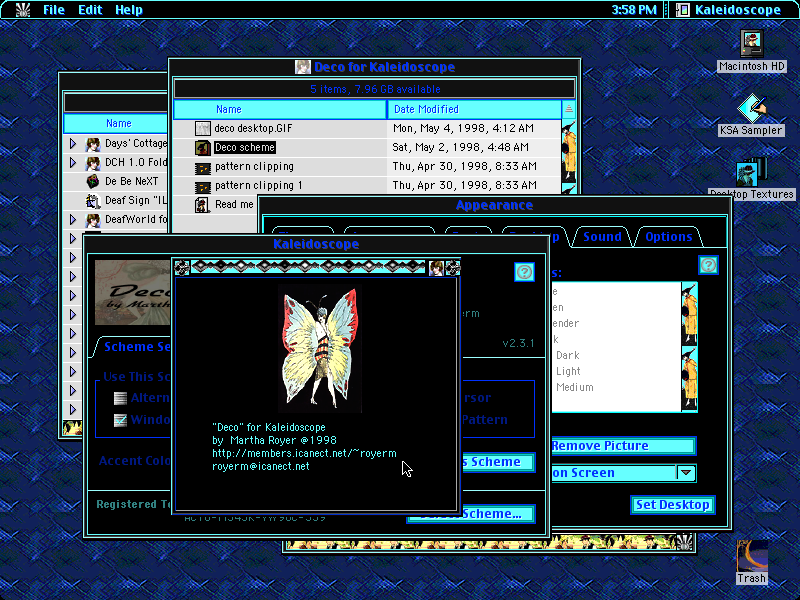The image size is (800, 600).
Task: Click the royerm@icanect.net email text
Action: point(261,466)
